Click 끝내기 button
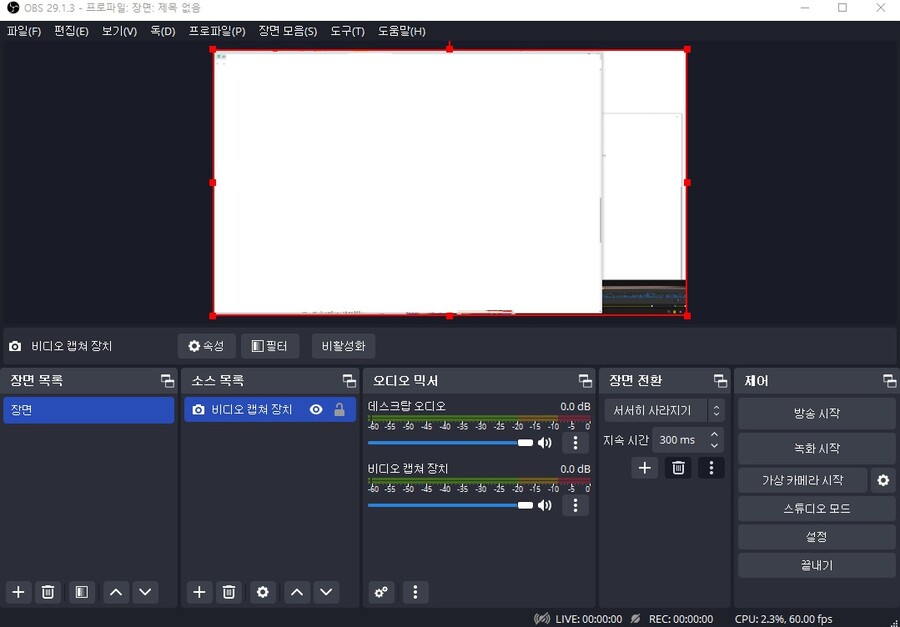 pyautogui.click(x=816, y=566)
